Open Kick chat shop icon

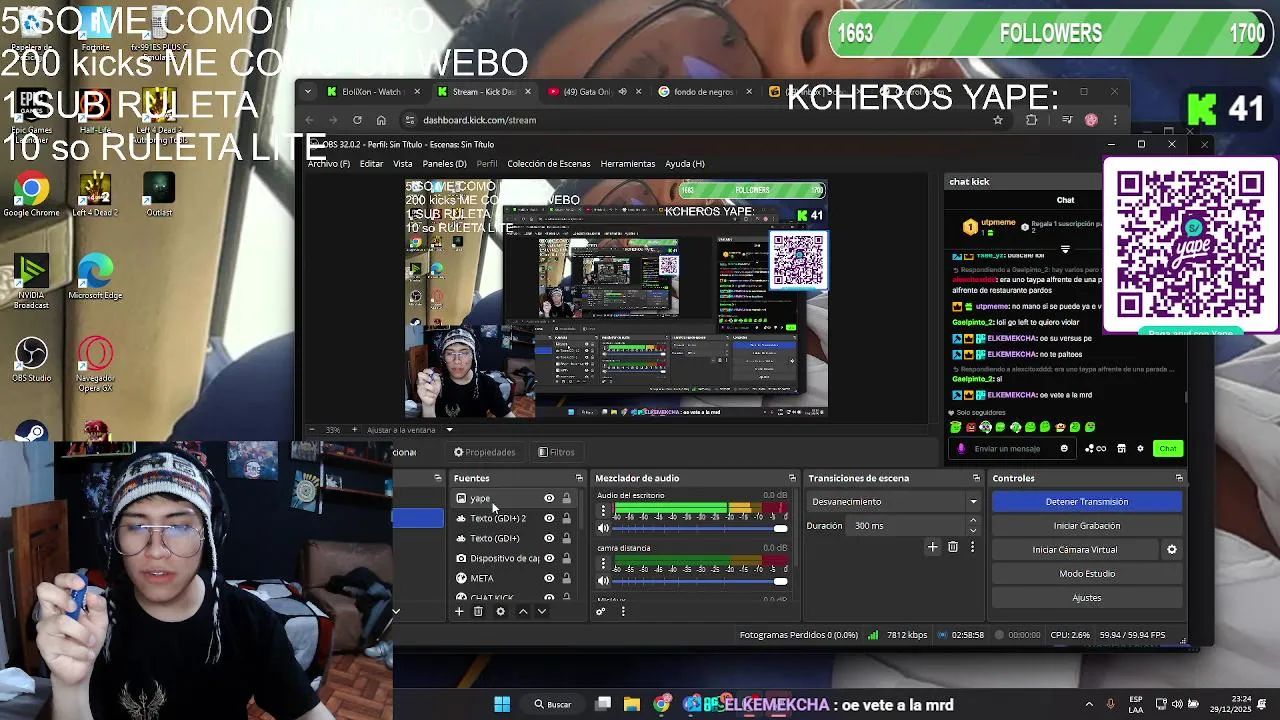[1121, 448]
